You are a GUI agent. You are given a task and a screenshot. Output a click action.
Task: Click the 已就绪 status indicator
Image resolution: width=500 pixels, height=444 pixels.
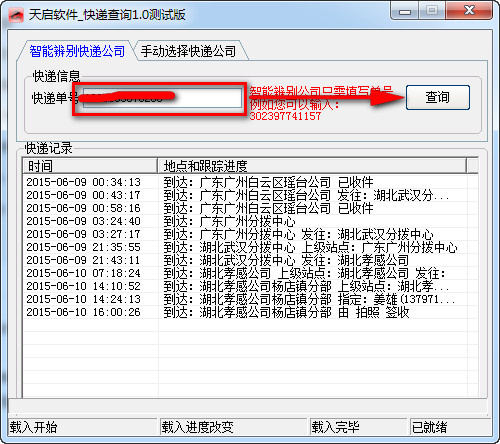coord(429,427)
